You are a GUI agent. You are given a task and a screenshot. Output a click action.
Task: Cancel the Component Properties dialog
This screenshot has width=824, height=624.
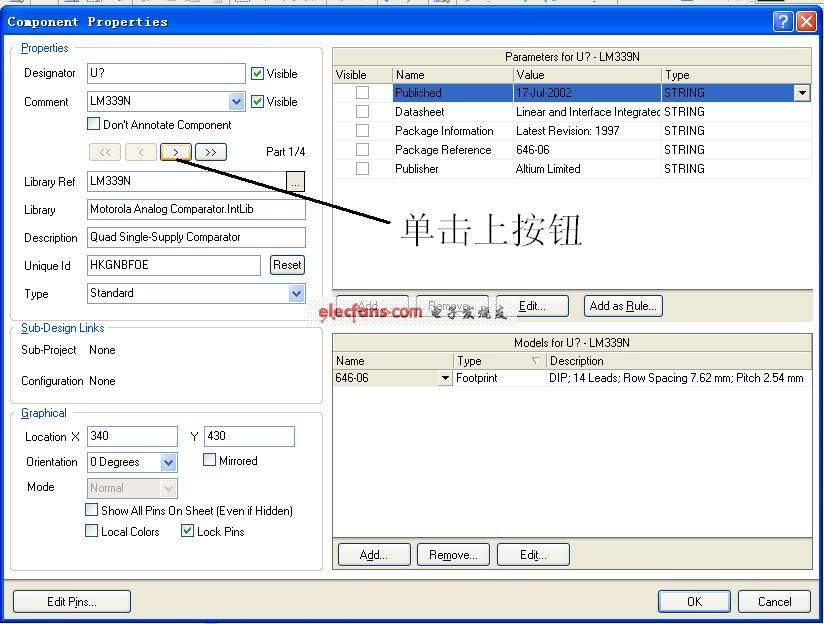pyautogui.click(x=774, y=601)
